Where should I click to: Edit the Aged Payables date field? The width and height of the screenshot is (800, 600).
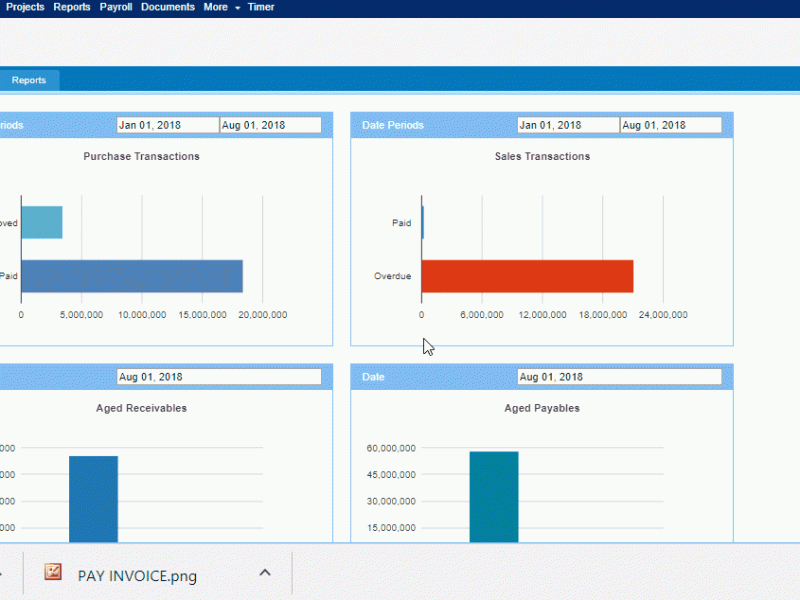click(x=619, y=377)
